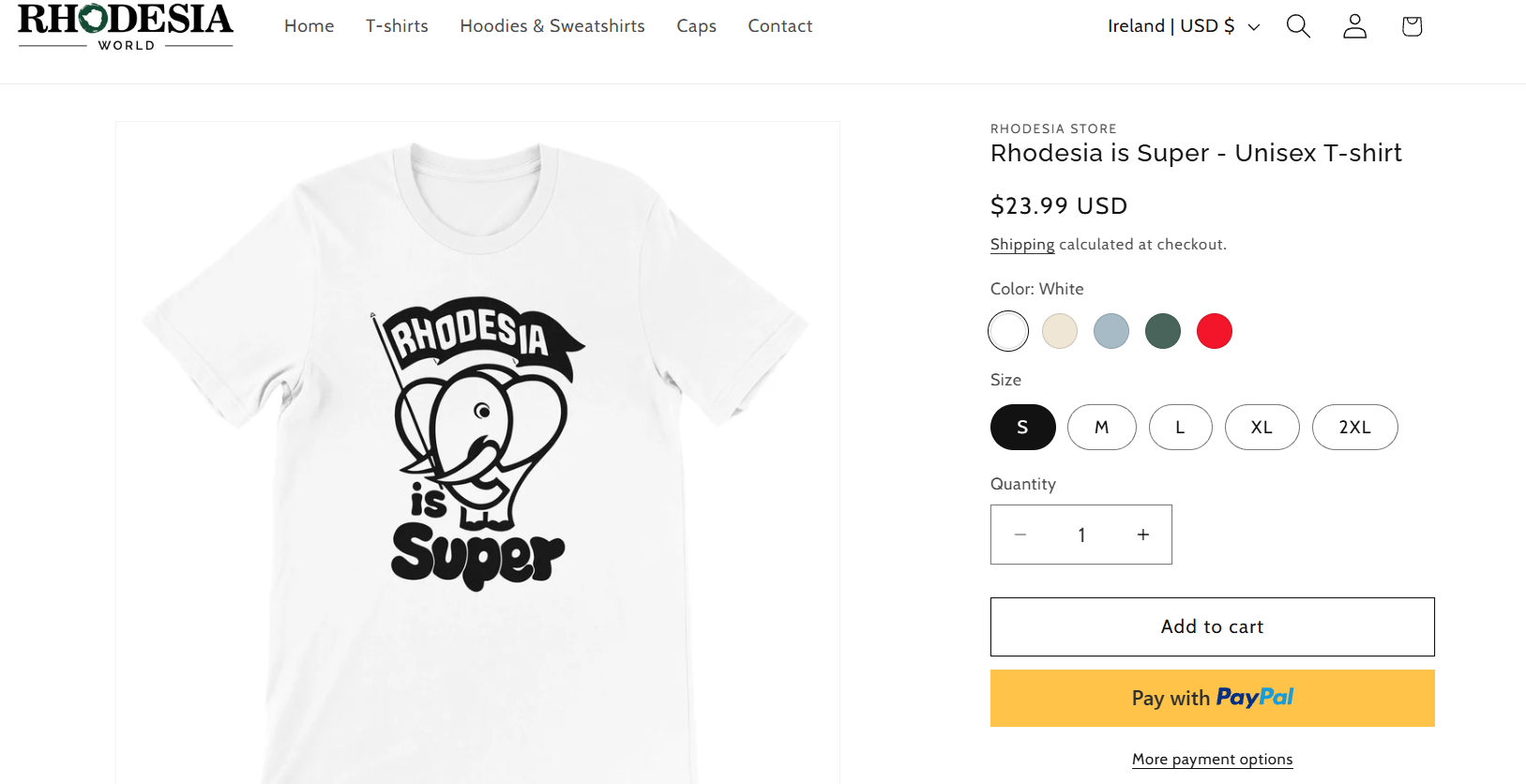Image resolution: width=1526 pixels, height=784 pixels.
Task: Go to Hoodies & Sweatshirts
Action: tap(552, 26)
